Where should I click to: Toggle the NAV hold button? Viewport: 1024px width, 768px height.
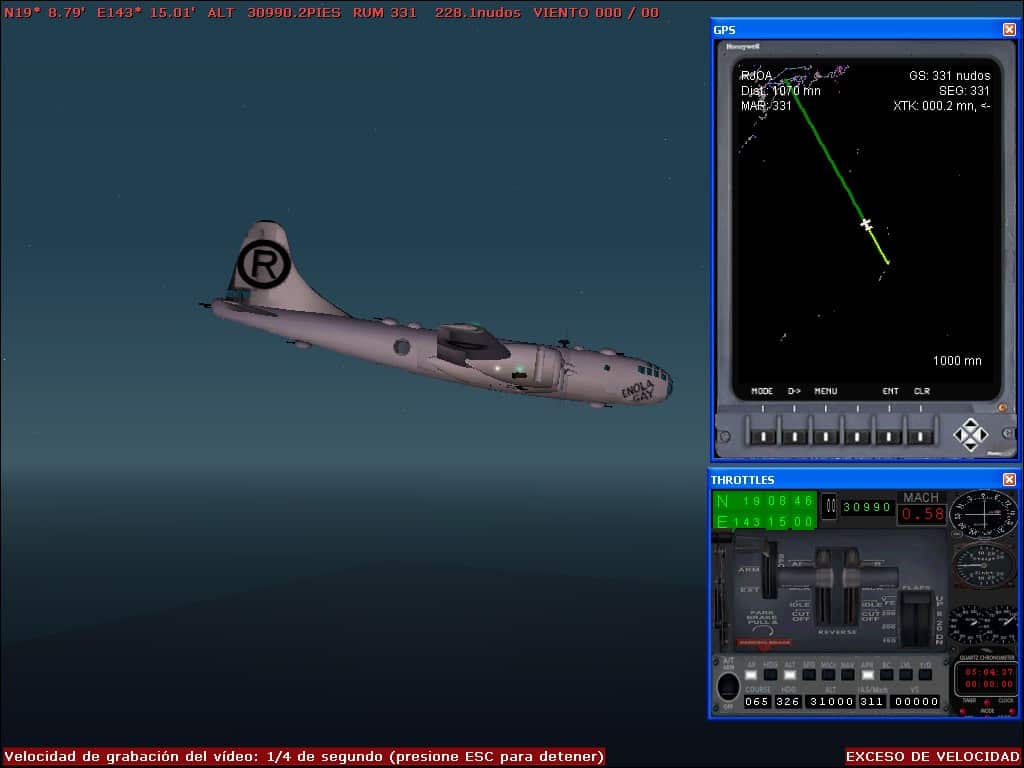pyautogui.click(x=847, y=675)
